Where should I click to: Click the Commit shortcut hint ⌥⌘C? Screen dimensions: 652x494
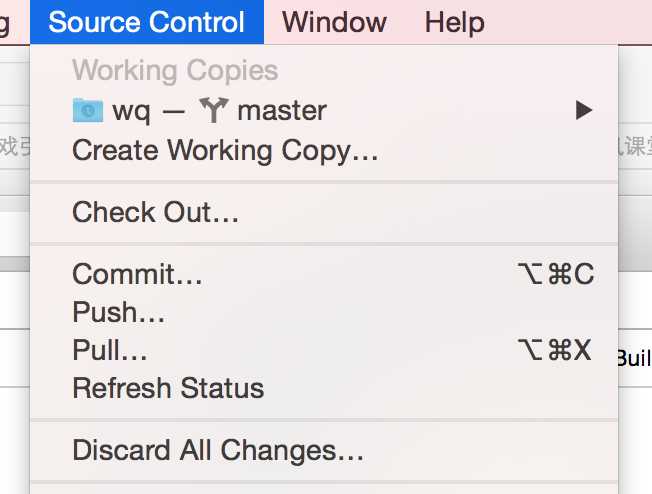coord(556,274)
